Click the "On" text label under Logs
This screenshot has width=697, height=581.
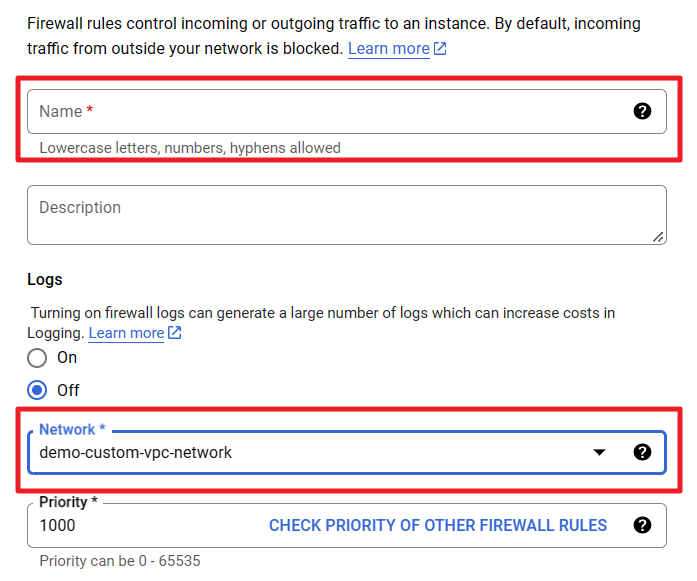[x=67, y=358]
